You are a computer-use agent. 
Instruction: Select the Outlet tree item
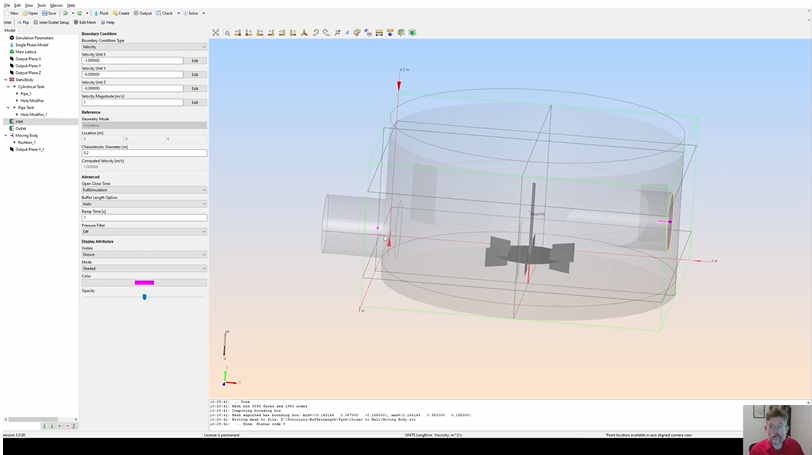point(21,128)
